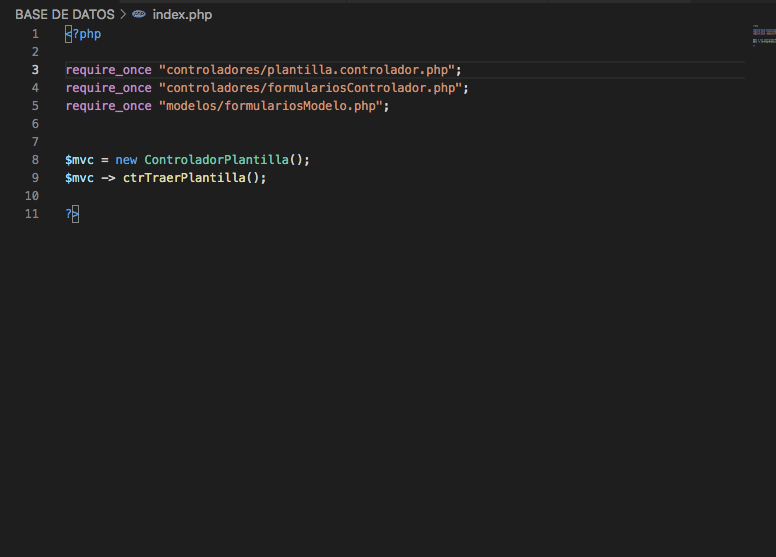This screenshot has width=776, height=557.
Task: Click line number 10 in gutter
Action: click(32, 196)
